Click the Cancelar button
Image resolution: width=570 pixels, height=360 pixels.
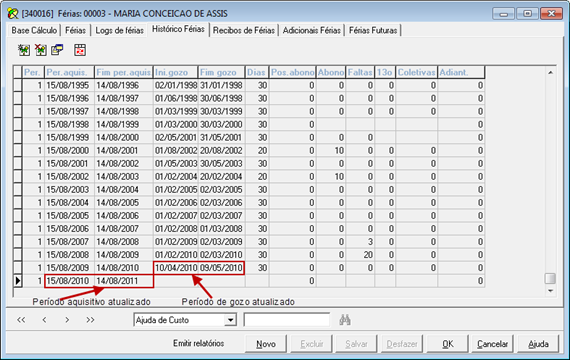tap(492, 344)
